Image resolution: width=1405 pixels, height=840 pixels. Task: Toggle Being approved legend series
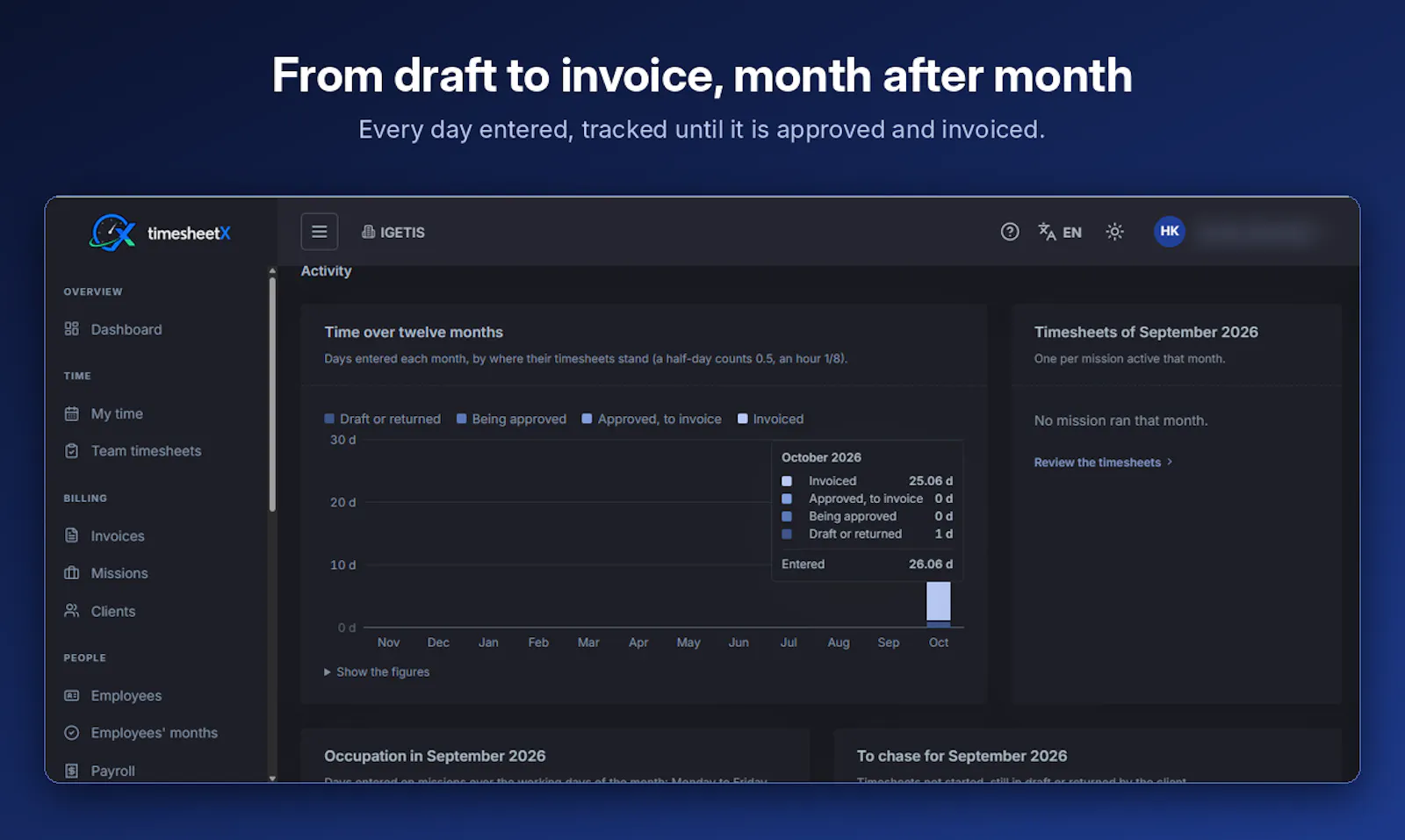512,419
